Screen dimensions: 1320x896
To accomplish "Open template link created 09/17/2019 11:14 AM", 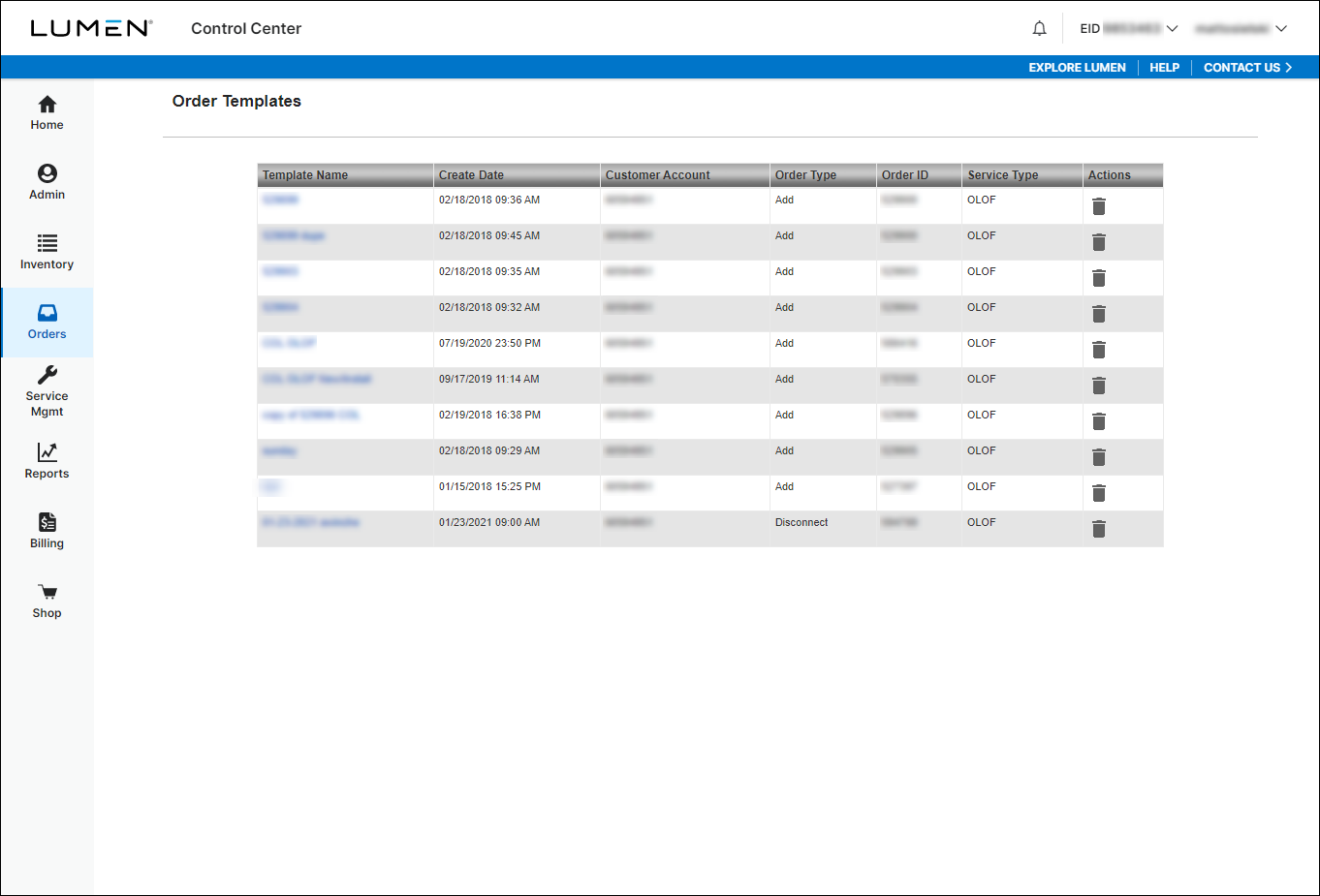I will pos(317,379).
